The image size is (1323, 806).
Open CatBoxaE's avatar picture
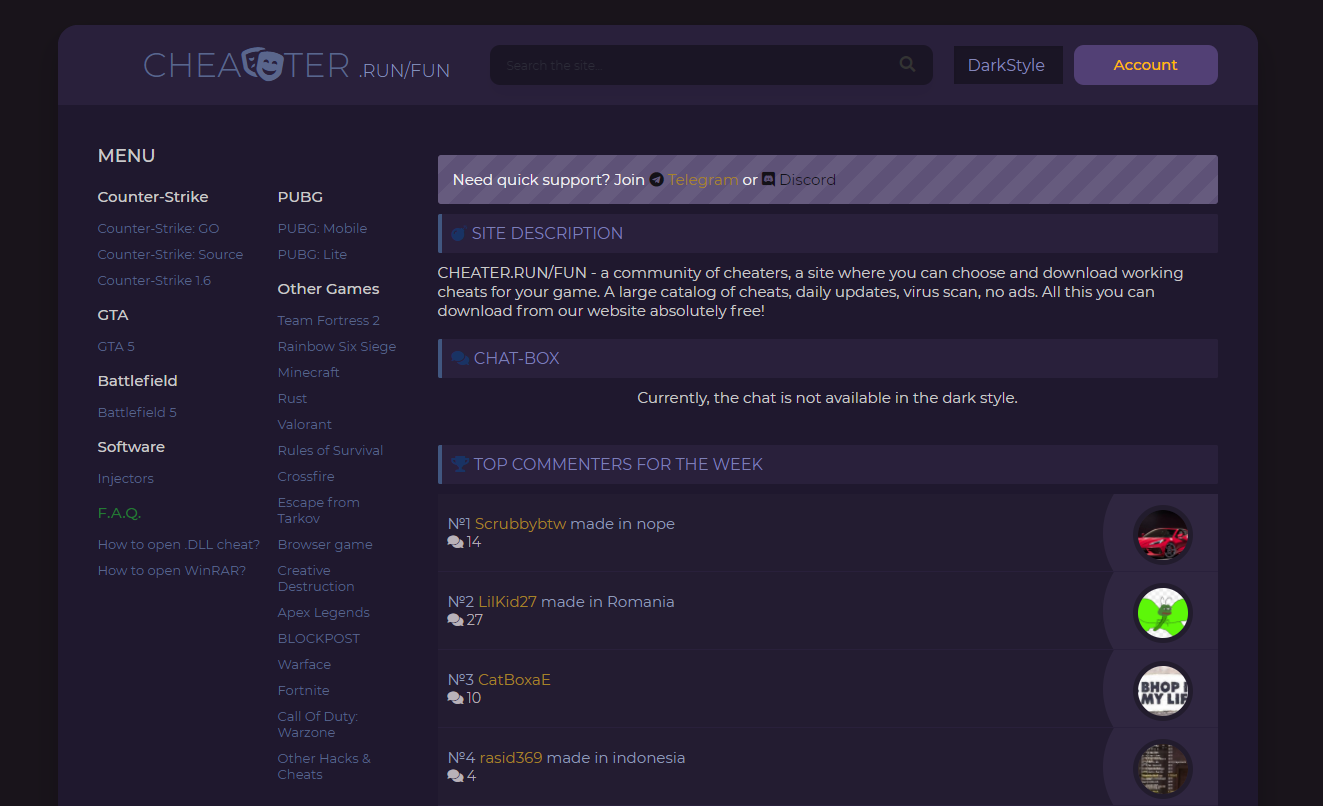[1163, 690]
